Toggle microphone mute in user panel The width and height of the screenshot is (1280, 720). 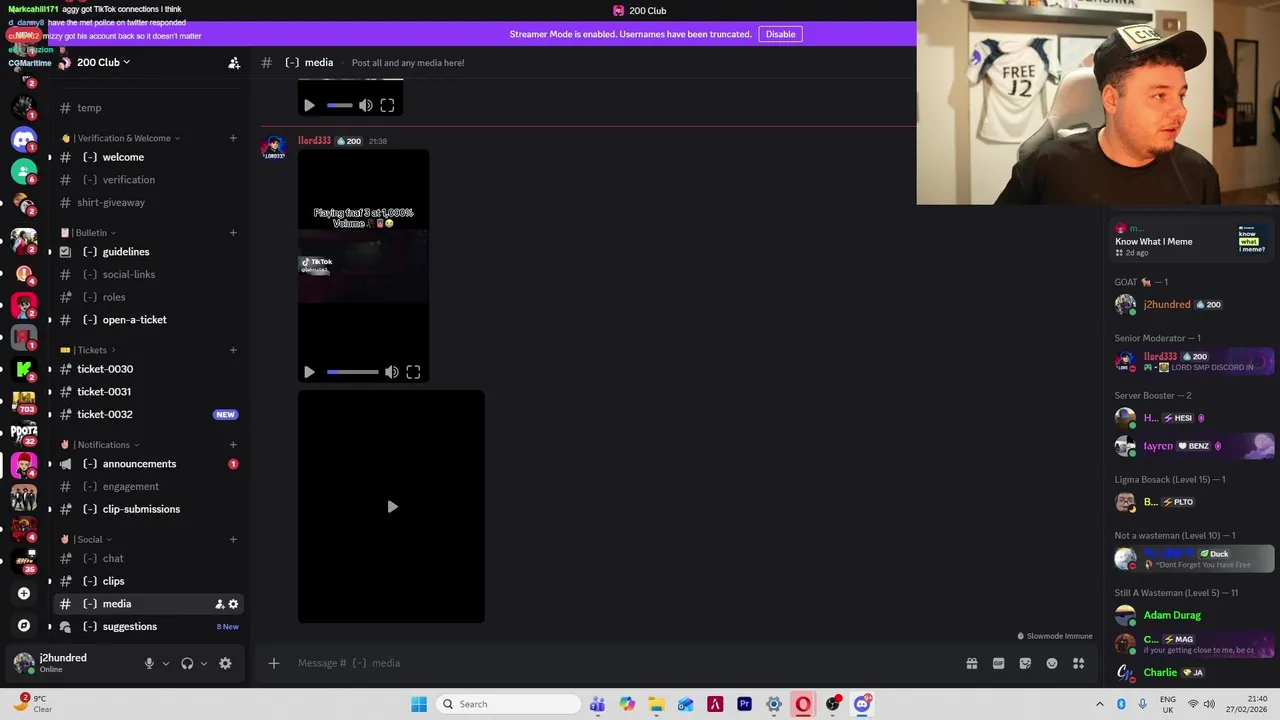pos(149,663)
